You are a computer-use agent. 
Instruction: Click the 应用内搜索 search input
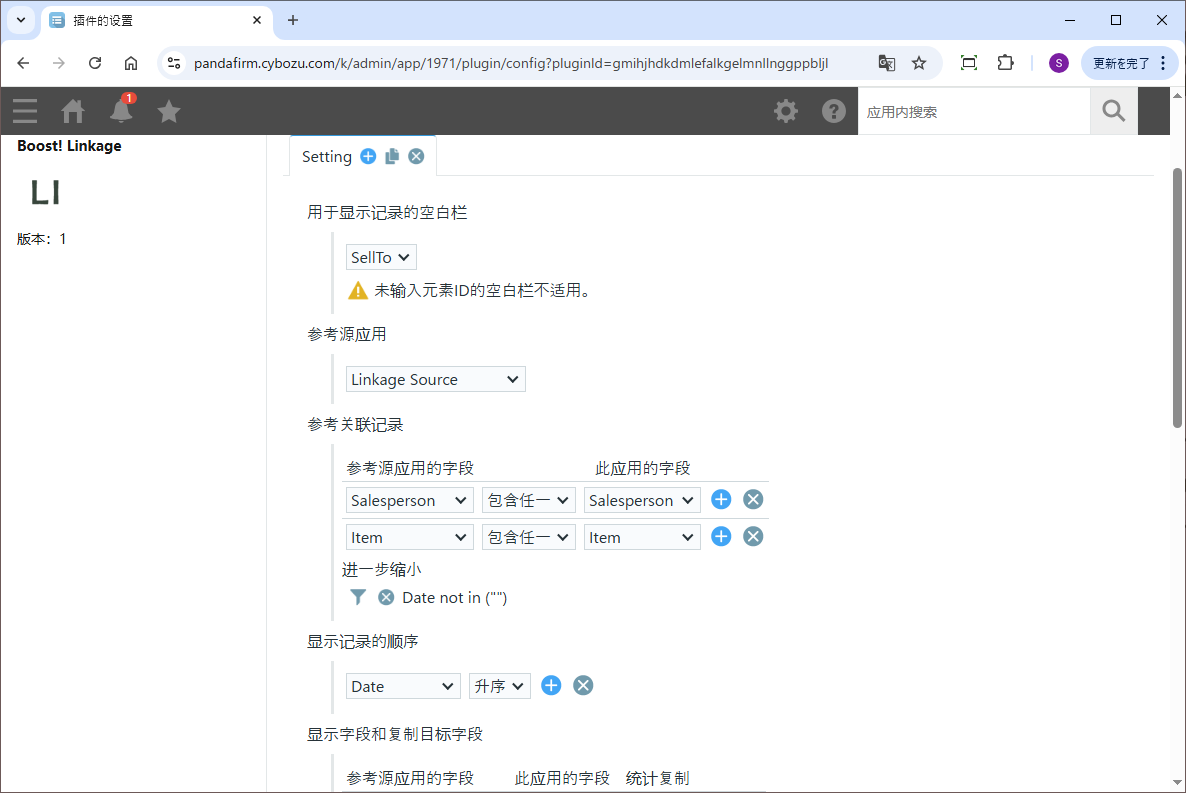[x=973, y=112]
